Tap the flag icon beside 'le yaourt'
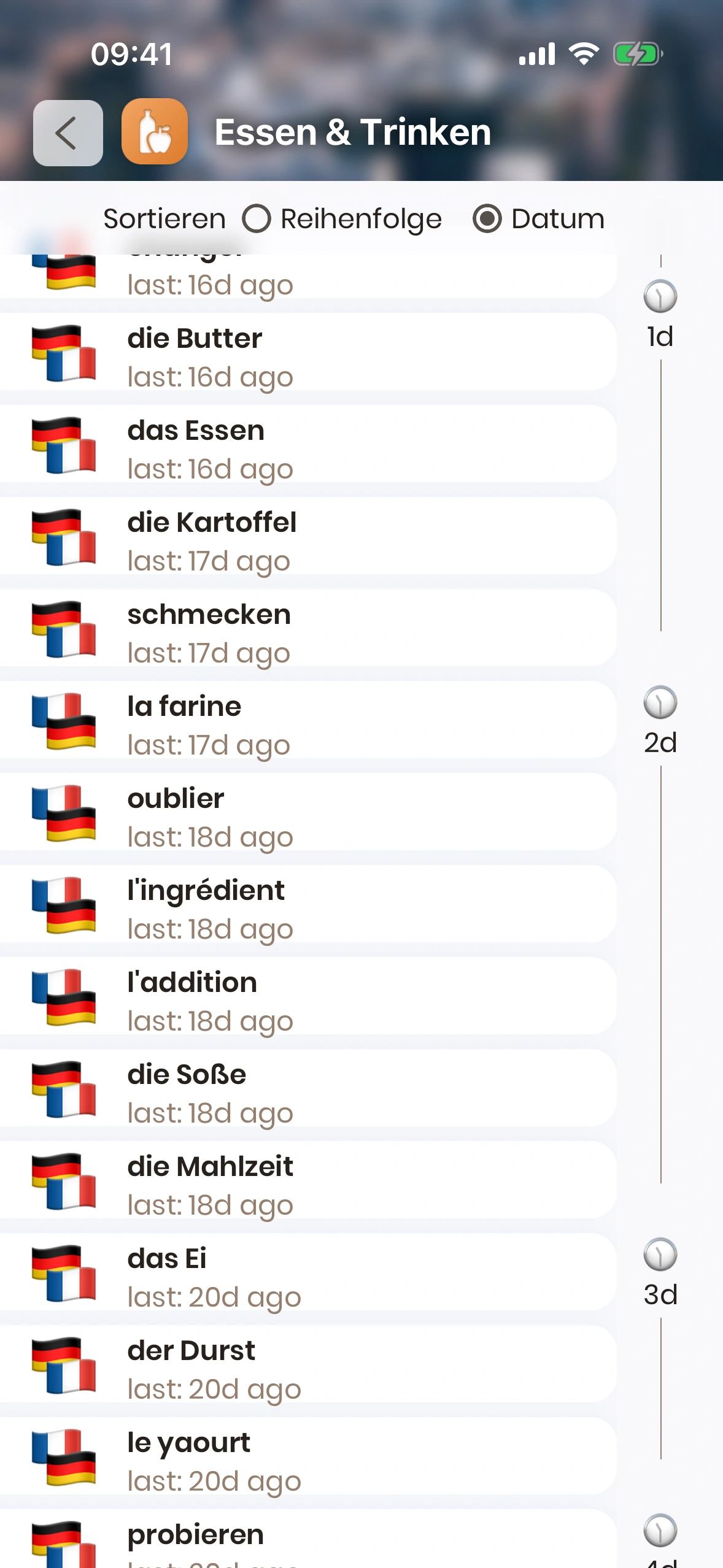This screenshot has height=1568, width=723. [64, 1458]
